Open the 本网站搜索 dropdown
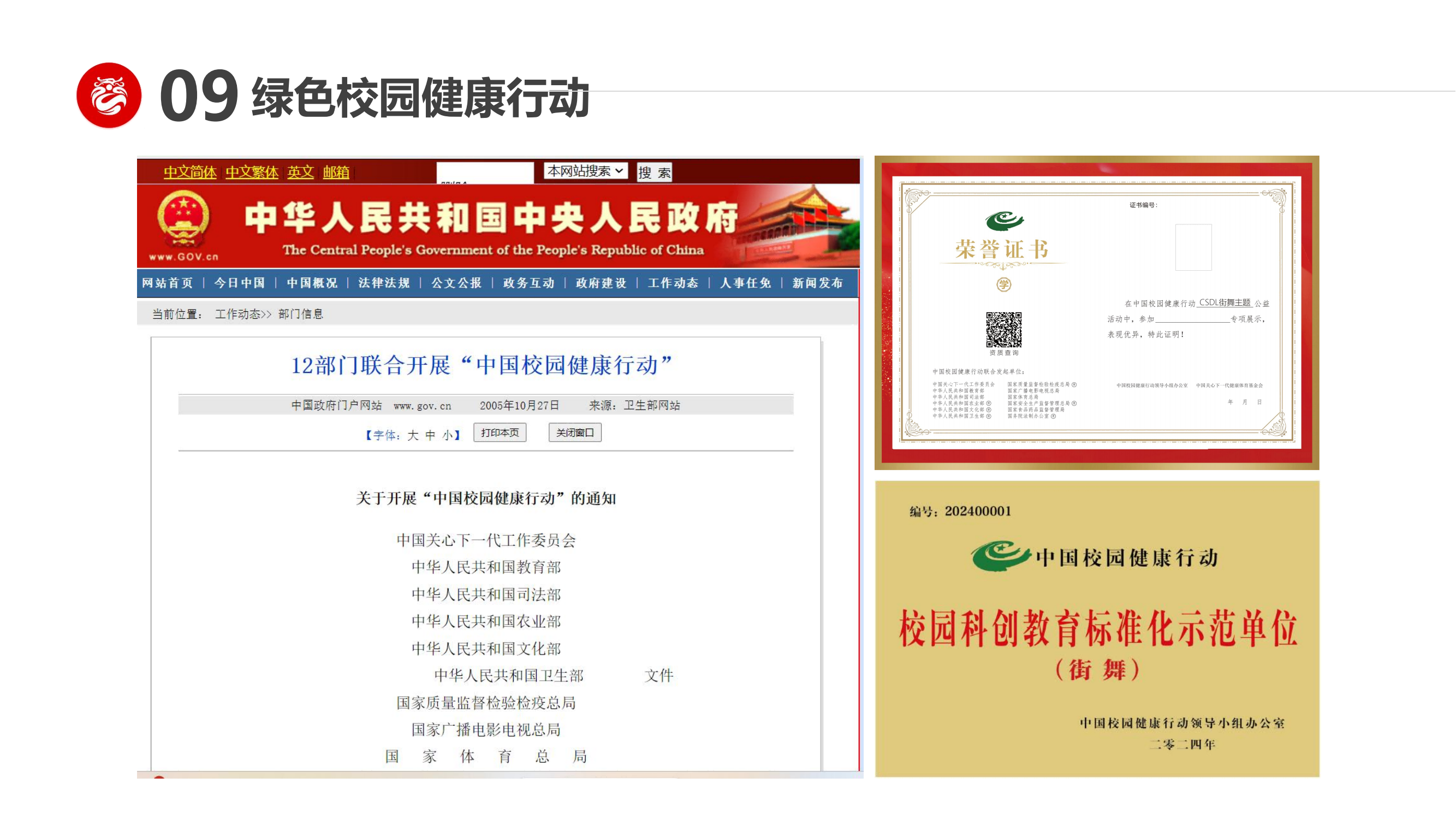The height and width of the screenshot is (819, 1456). click(586, 171)
